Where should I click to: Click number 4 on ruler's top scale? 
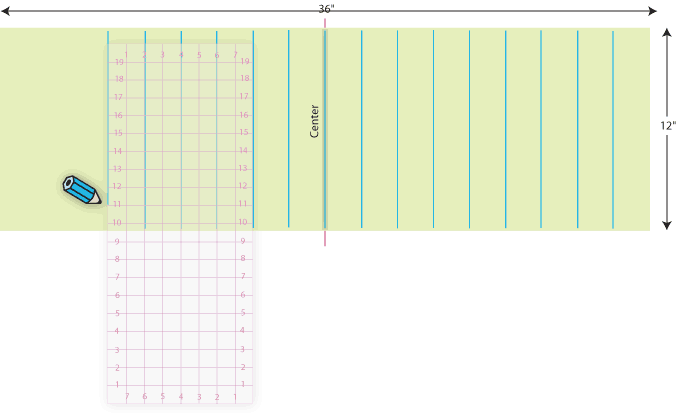[x=181, y=55]
